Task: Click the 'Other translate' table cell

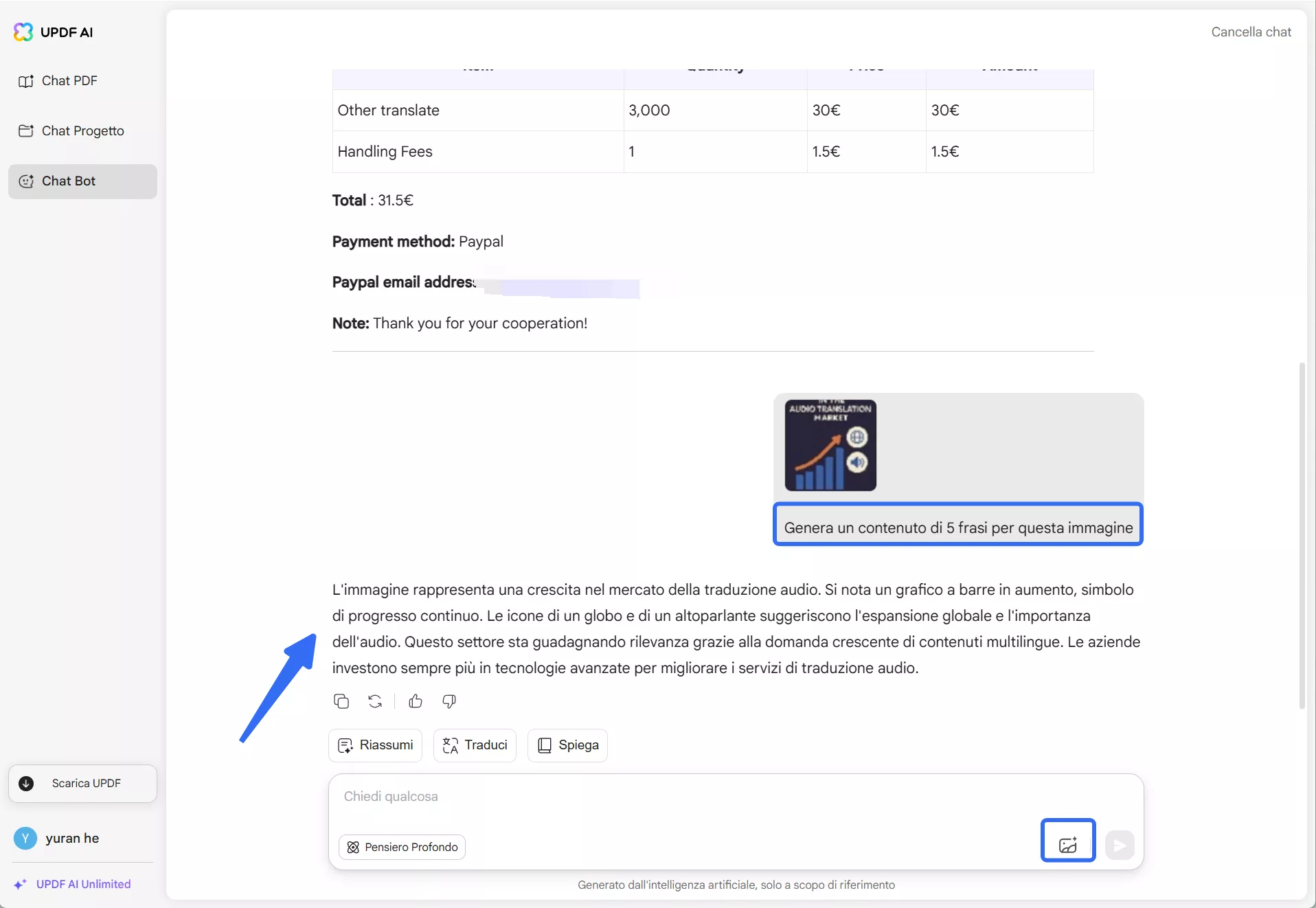Action: [x=478, y=111]
